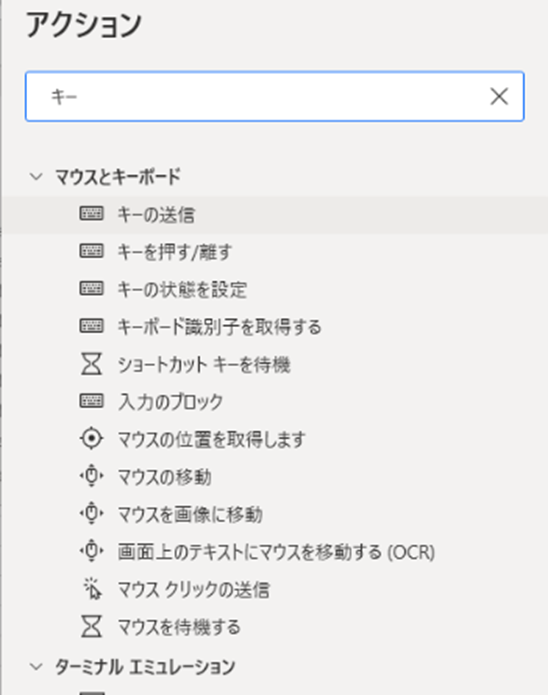This screenshot has height=695, width=548.
Task: Click the mouse icon beside マウスの移動
Action: (x=91, y=476)
